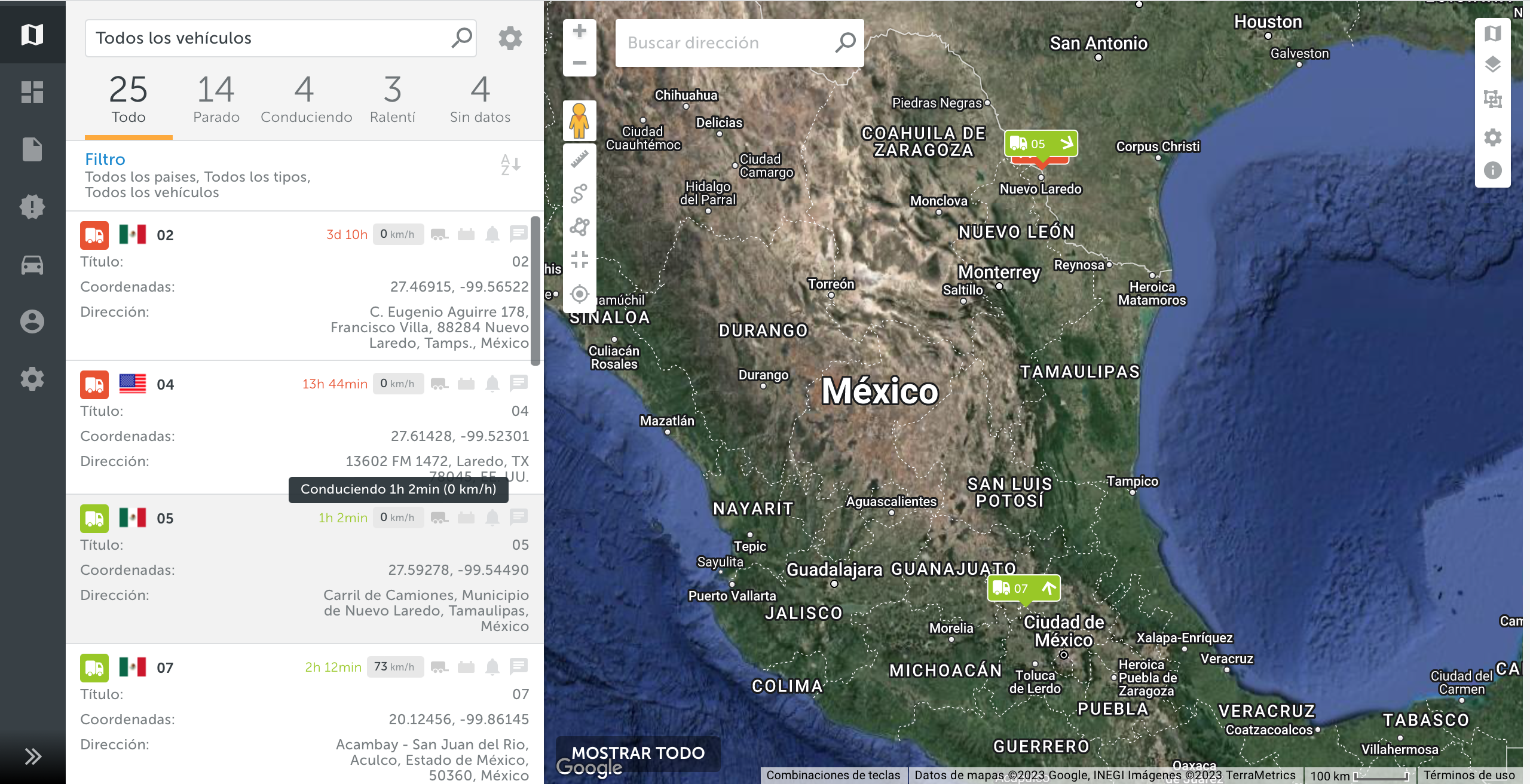
Task: Click vehicle search magnifier icon
Action: click(461, 38)
